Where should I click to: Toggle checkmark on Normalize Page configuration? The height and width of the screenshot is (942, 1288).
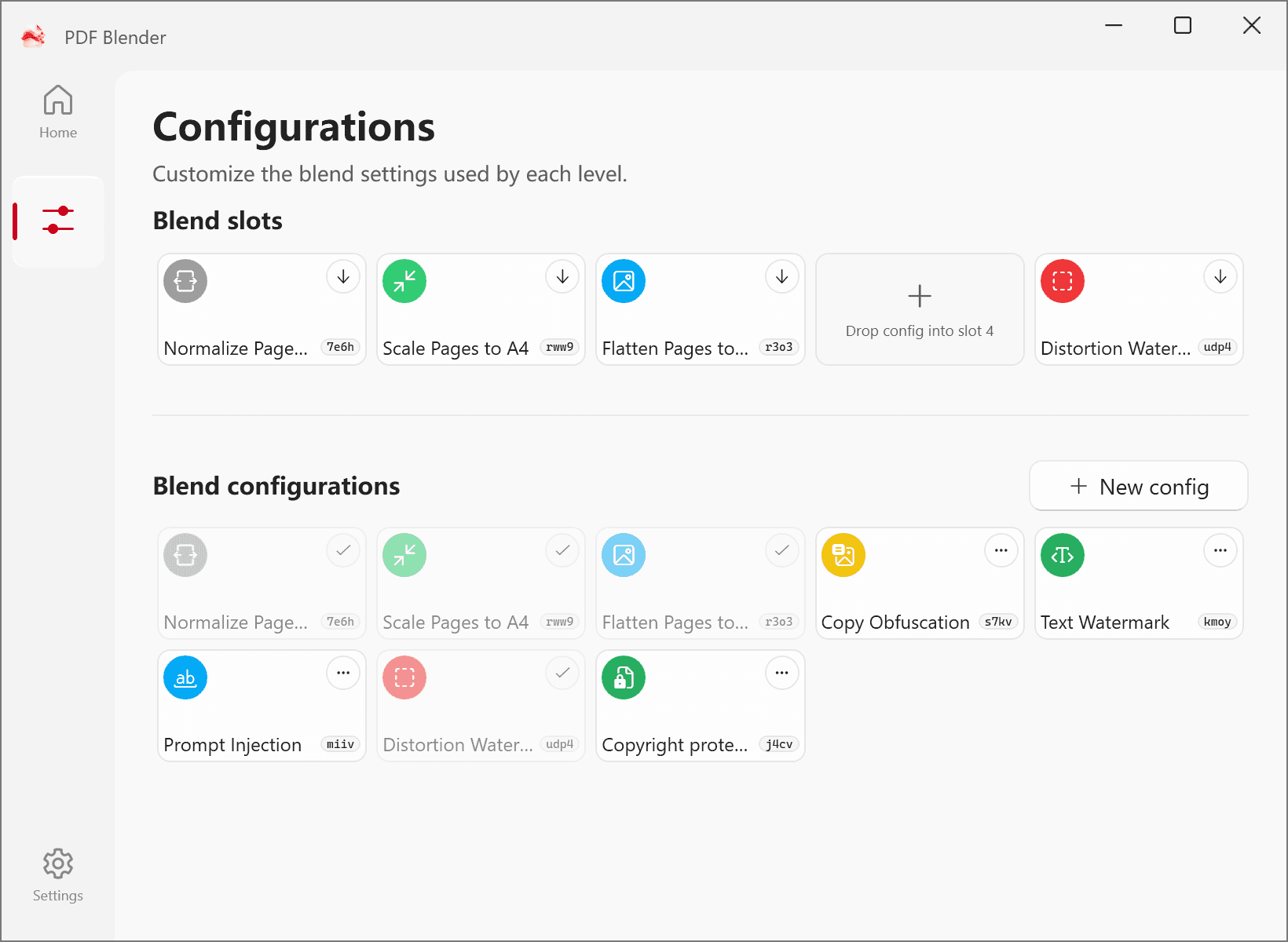(x=343, y=550)
